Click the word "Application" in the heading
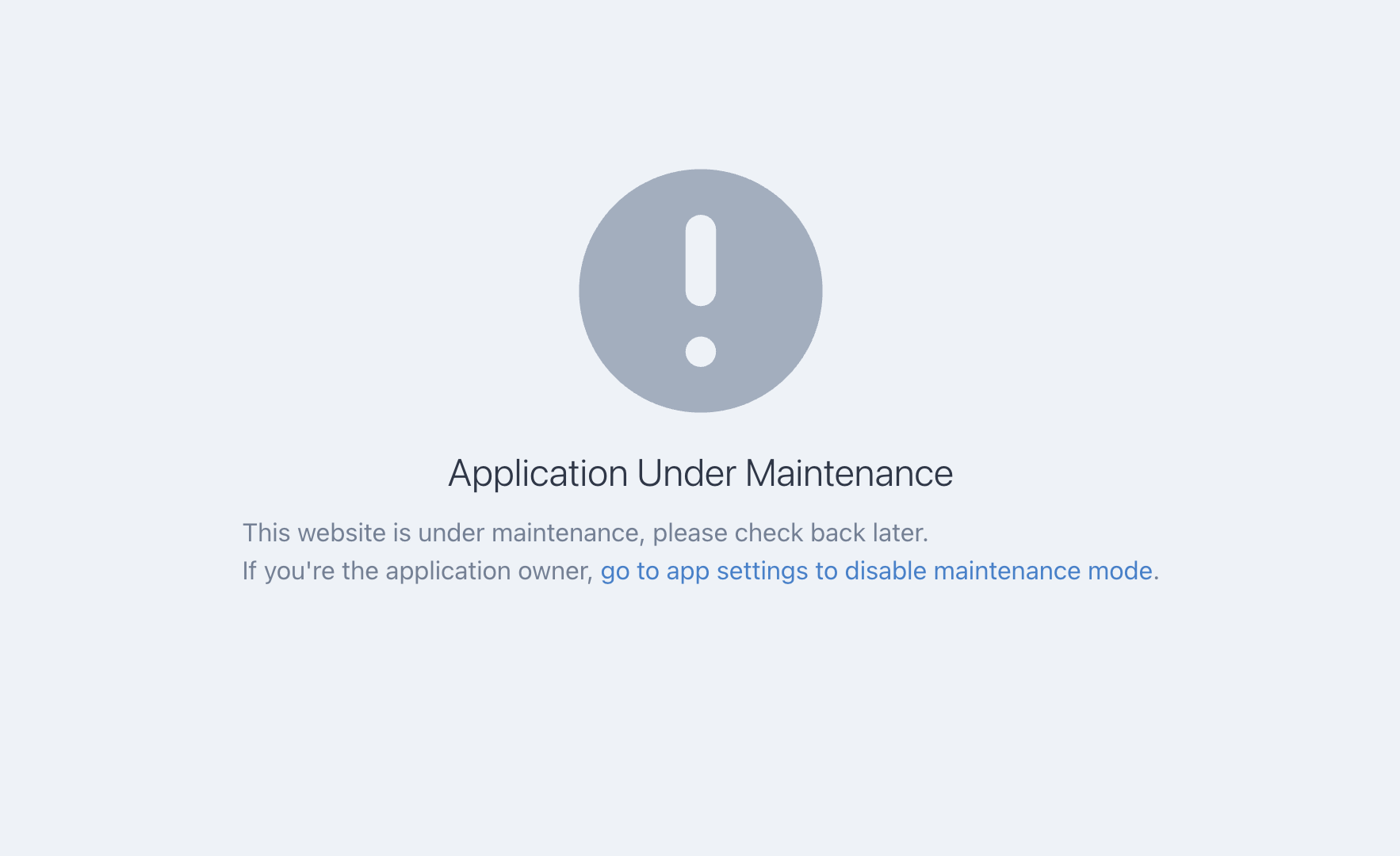 [538, 474]
